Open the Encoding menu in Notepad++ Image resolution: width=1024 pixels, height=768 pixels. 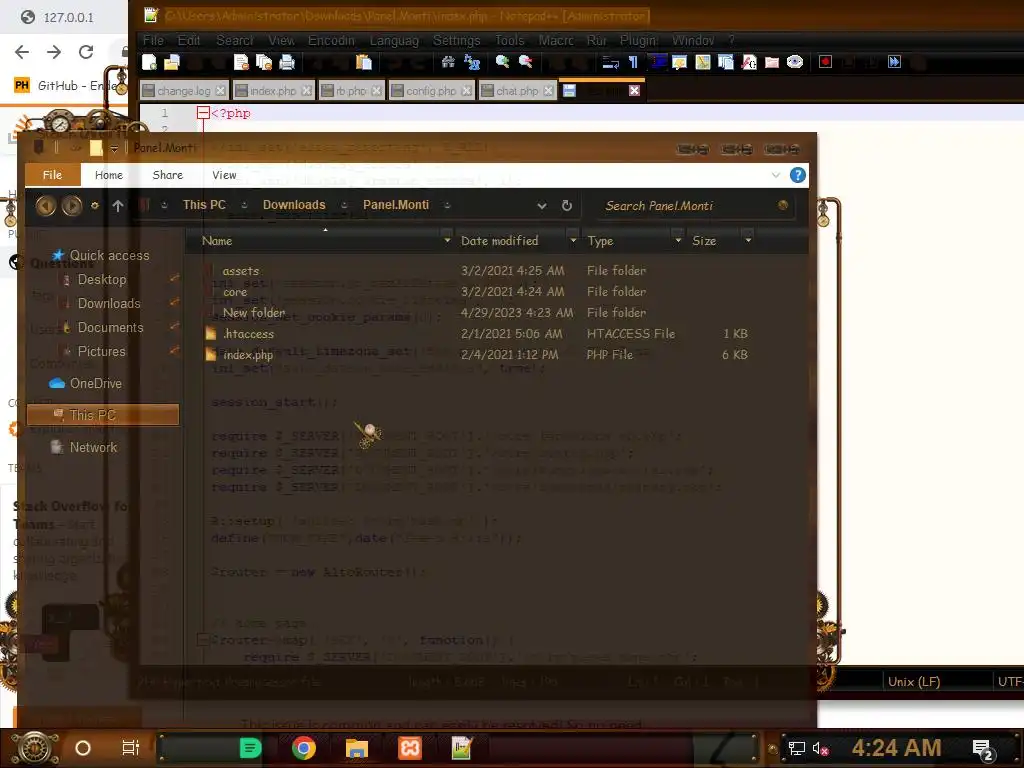tap(331, 40)
